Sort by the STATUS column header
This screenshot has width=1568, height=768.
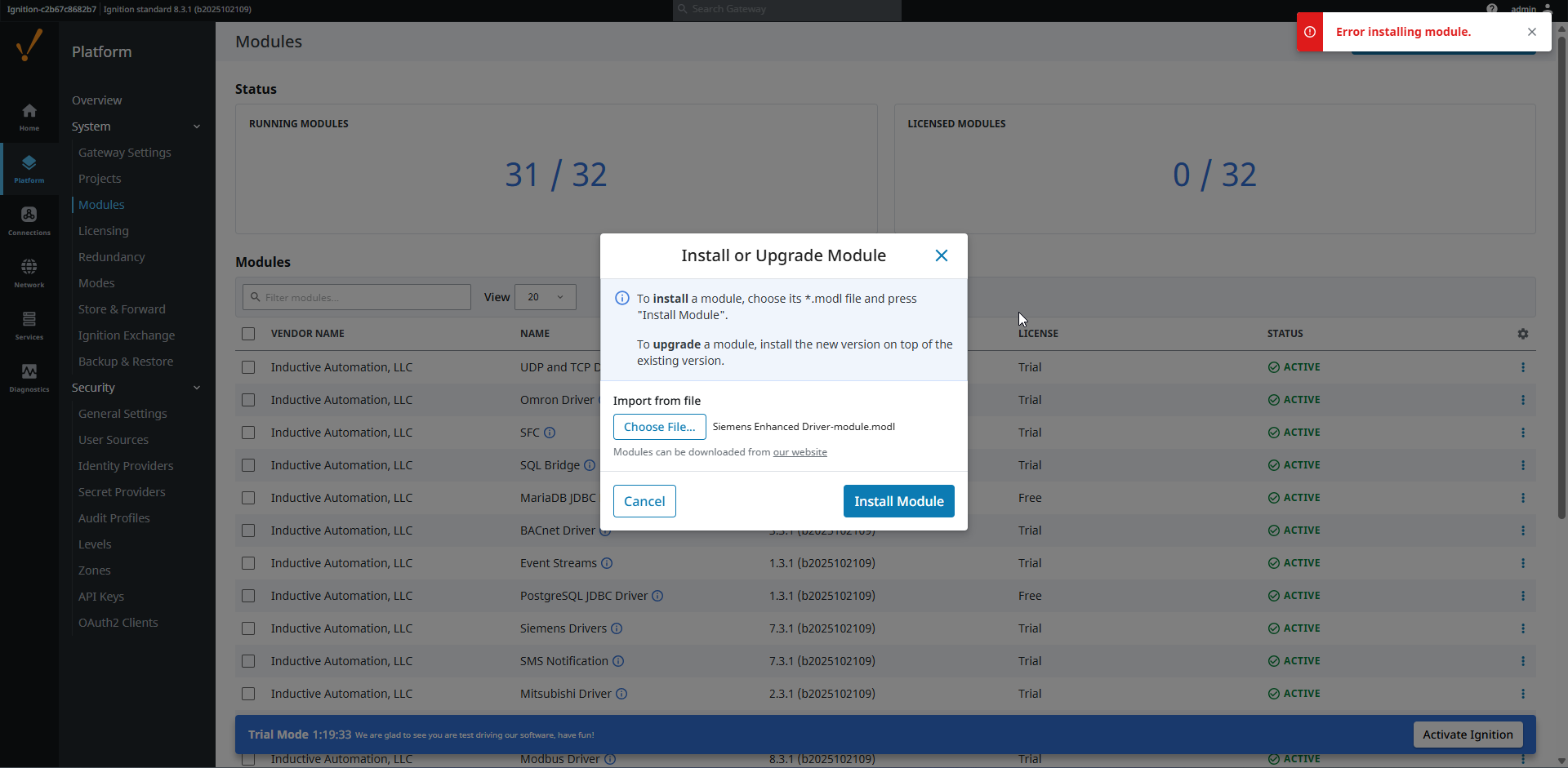(1285, 334)
